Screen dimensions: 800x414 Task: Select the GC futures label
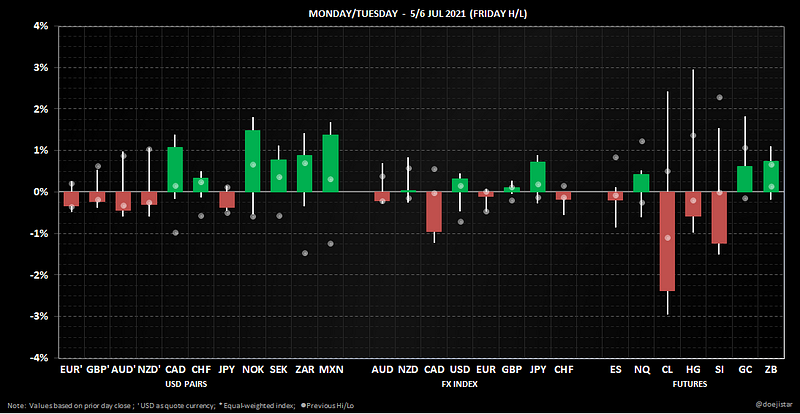pyautogui.click(x=745, y=369)
